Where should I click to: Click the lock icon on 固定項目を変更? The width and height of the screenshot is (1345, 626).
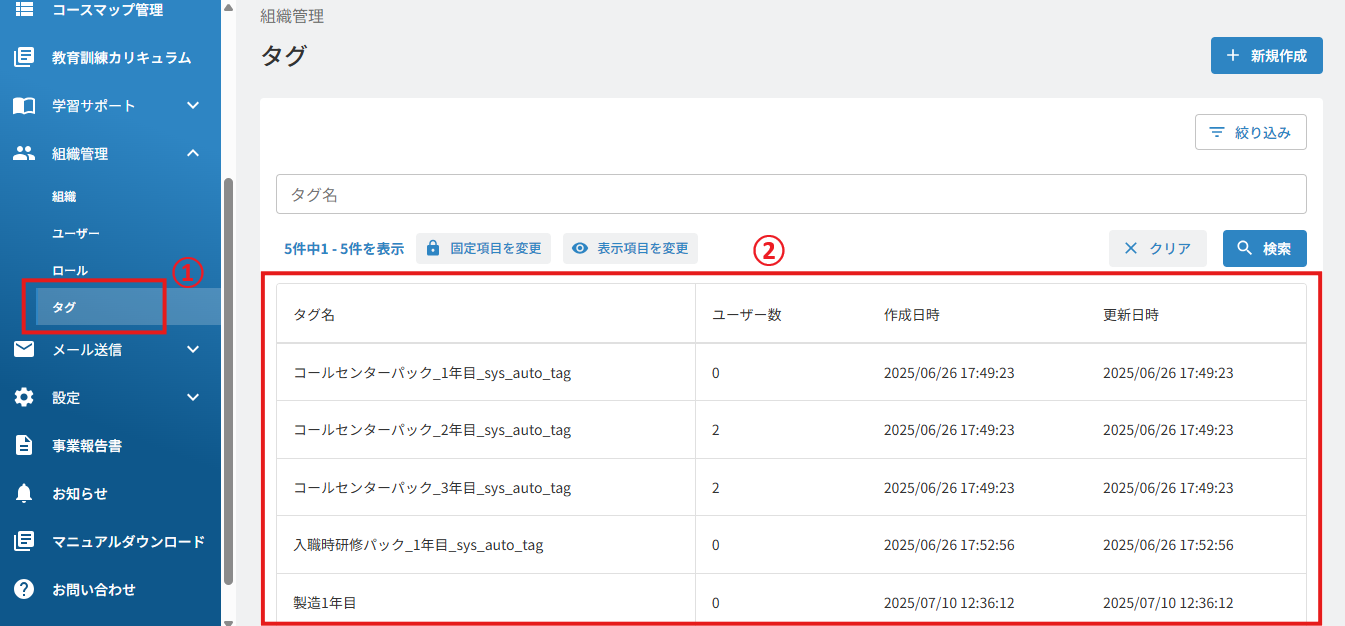click(433, 248)
